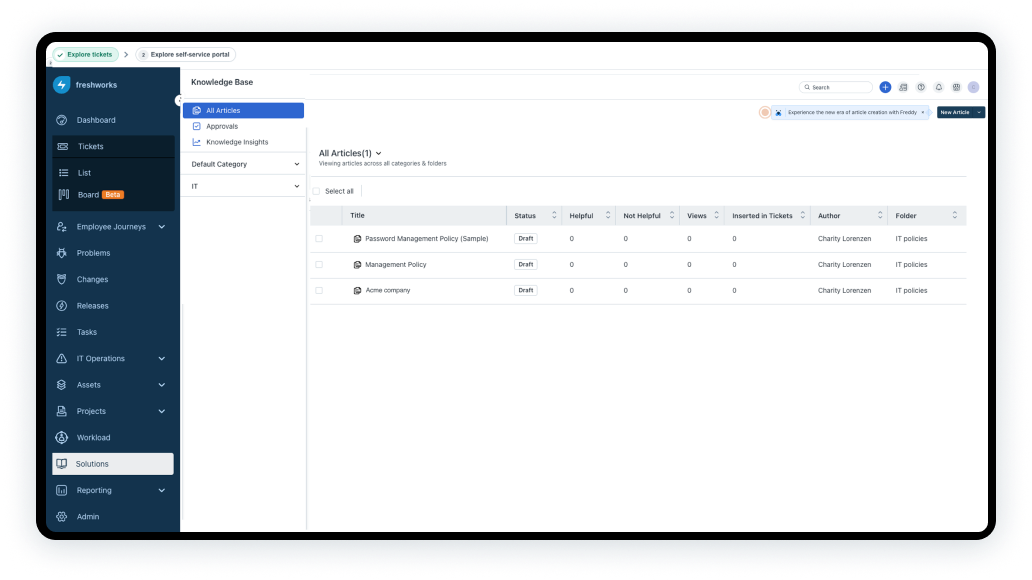The image size is (1032, 580).
Task: Click Explore self-service portal step
Action: 186,55
